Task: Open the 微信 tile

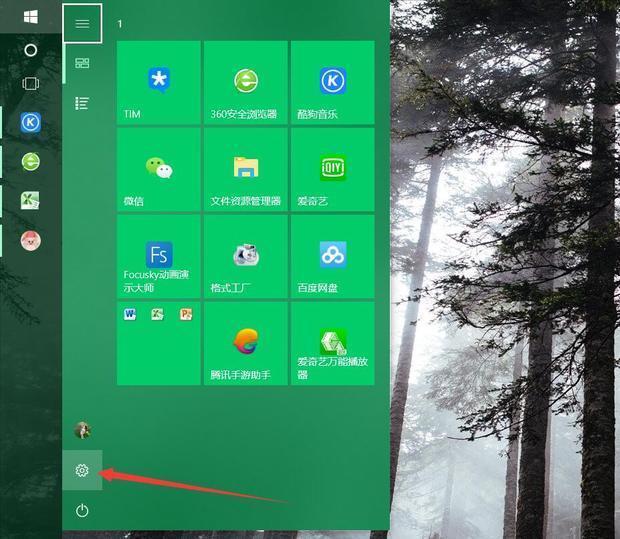Action: [x=159, y=170]
